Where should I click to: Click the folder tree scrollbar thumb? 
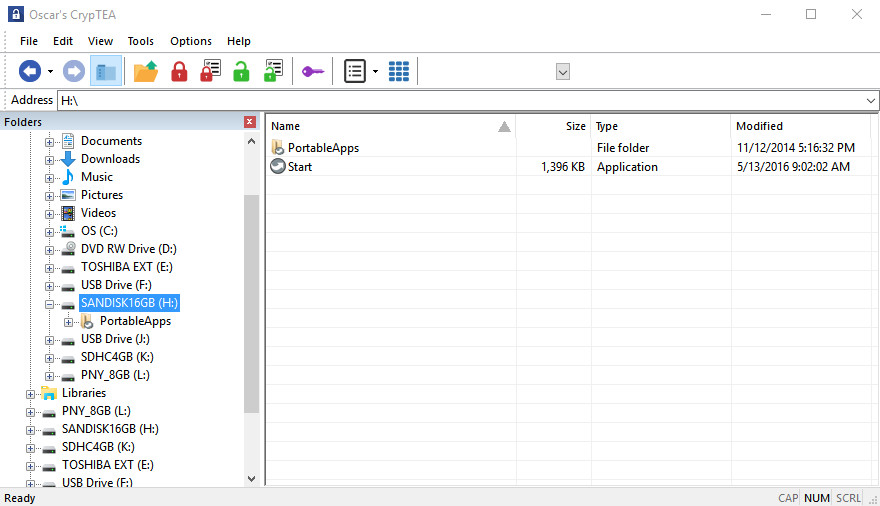pyautogui.click(x=251, y=304)
